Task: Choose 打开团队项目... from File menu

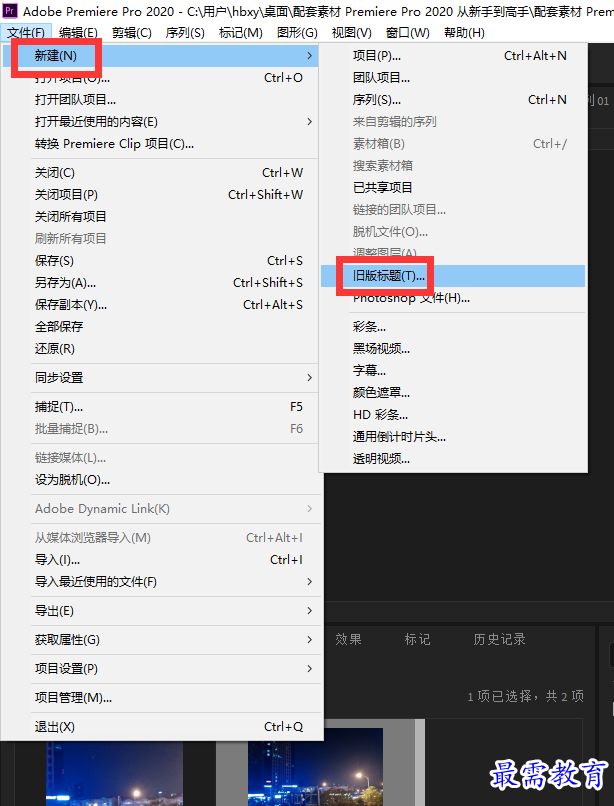Action: pyautogui.click(x=160, y=100)
